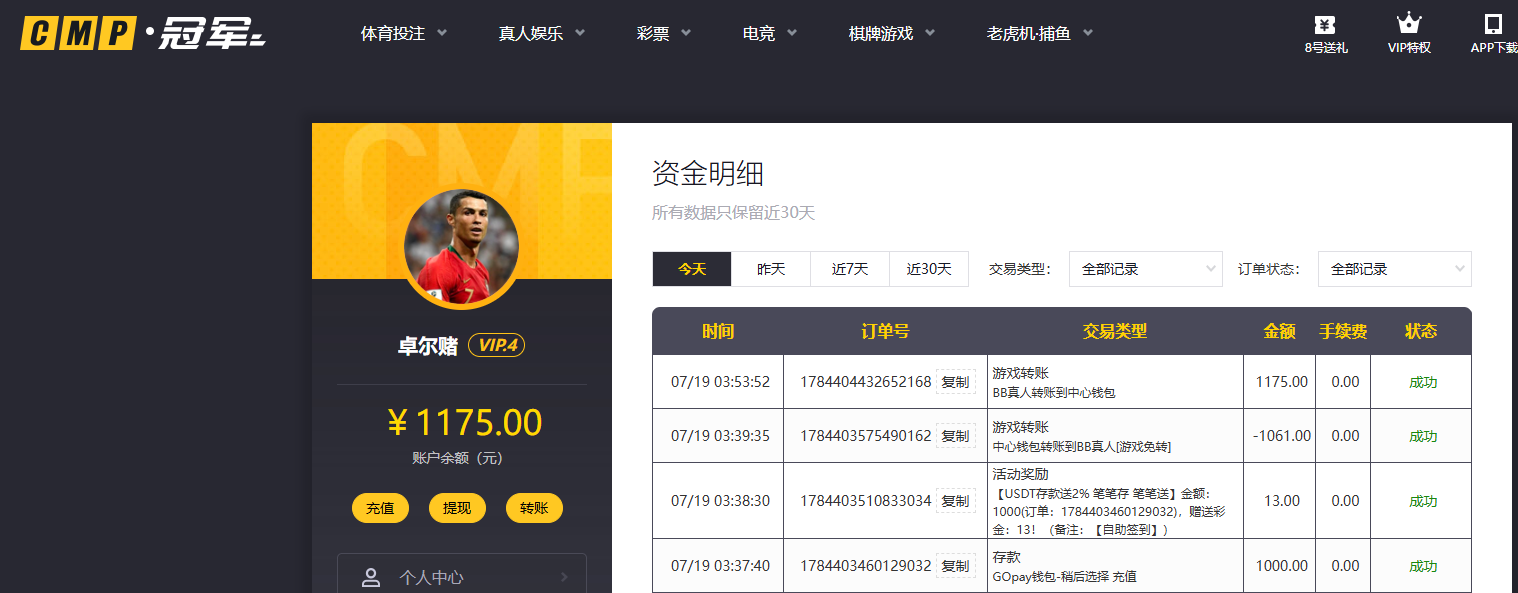This screenshot has height=593, width=1518.
Task: Click BB真人转账到中心钱包 description
Action: [1054, 393]
